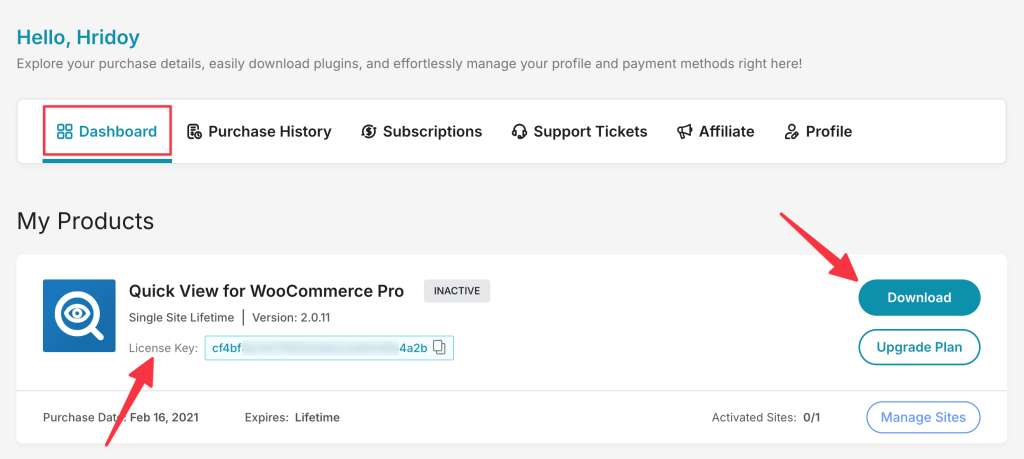Click the Dashboard grid icon
This screenshot has height=459, width=1024.
65,132
